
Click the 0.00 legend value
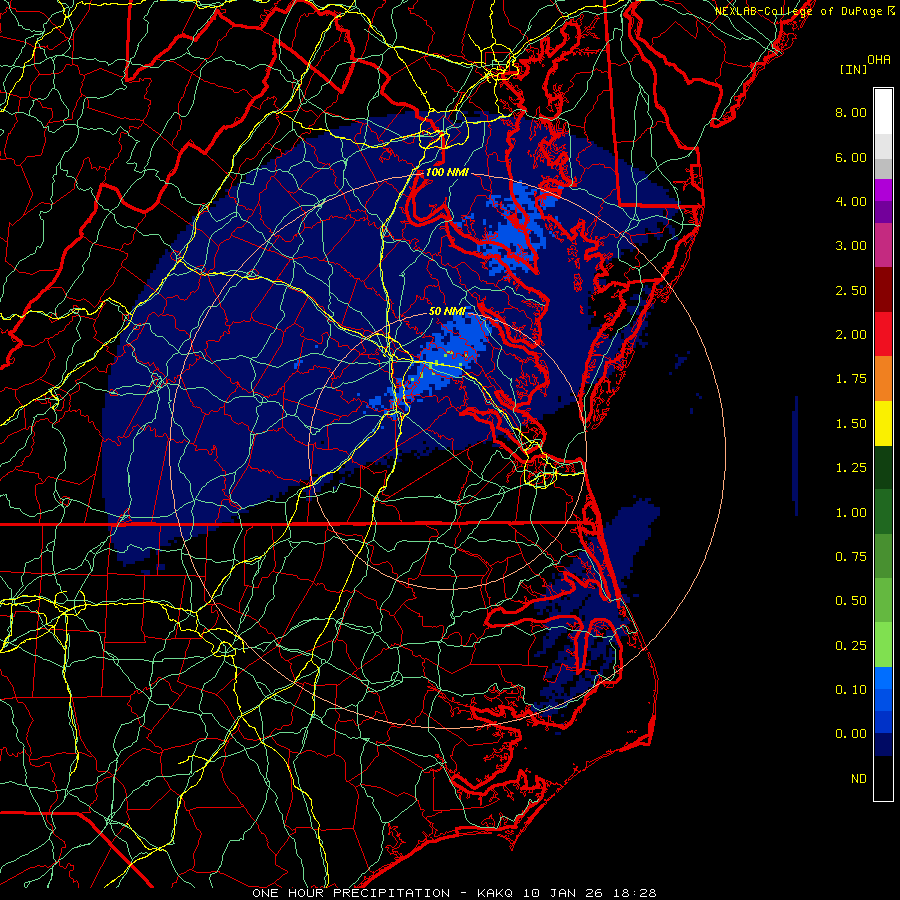pos(851,734)
